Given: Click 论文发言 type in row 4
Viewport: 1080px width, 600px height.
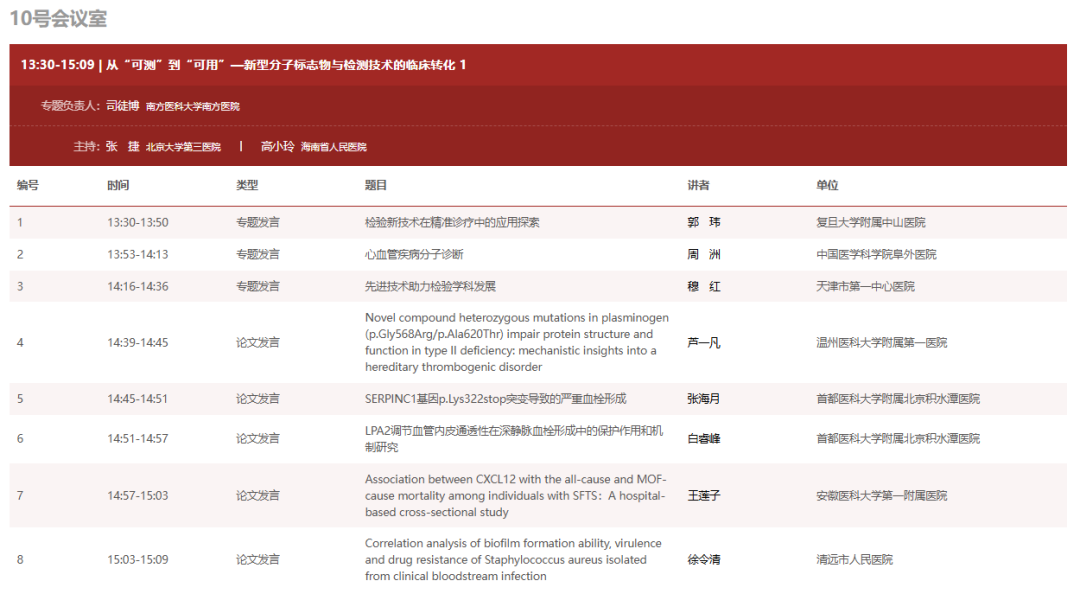Looking at the screenshot, I should (x=258, y=342).
